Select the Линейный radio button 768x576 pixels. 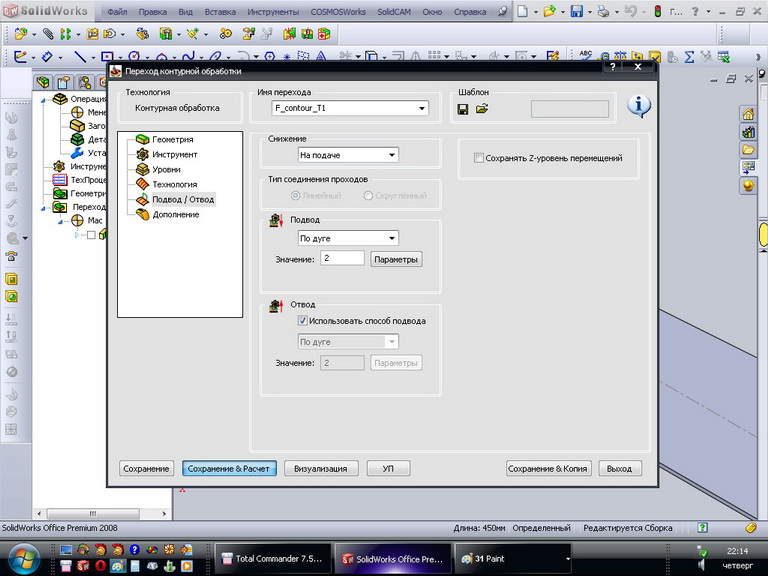[x=295, y=195]
